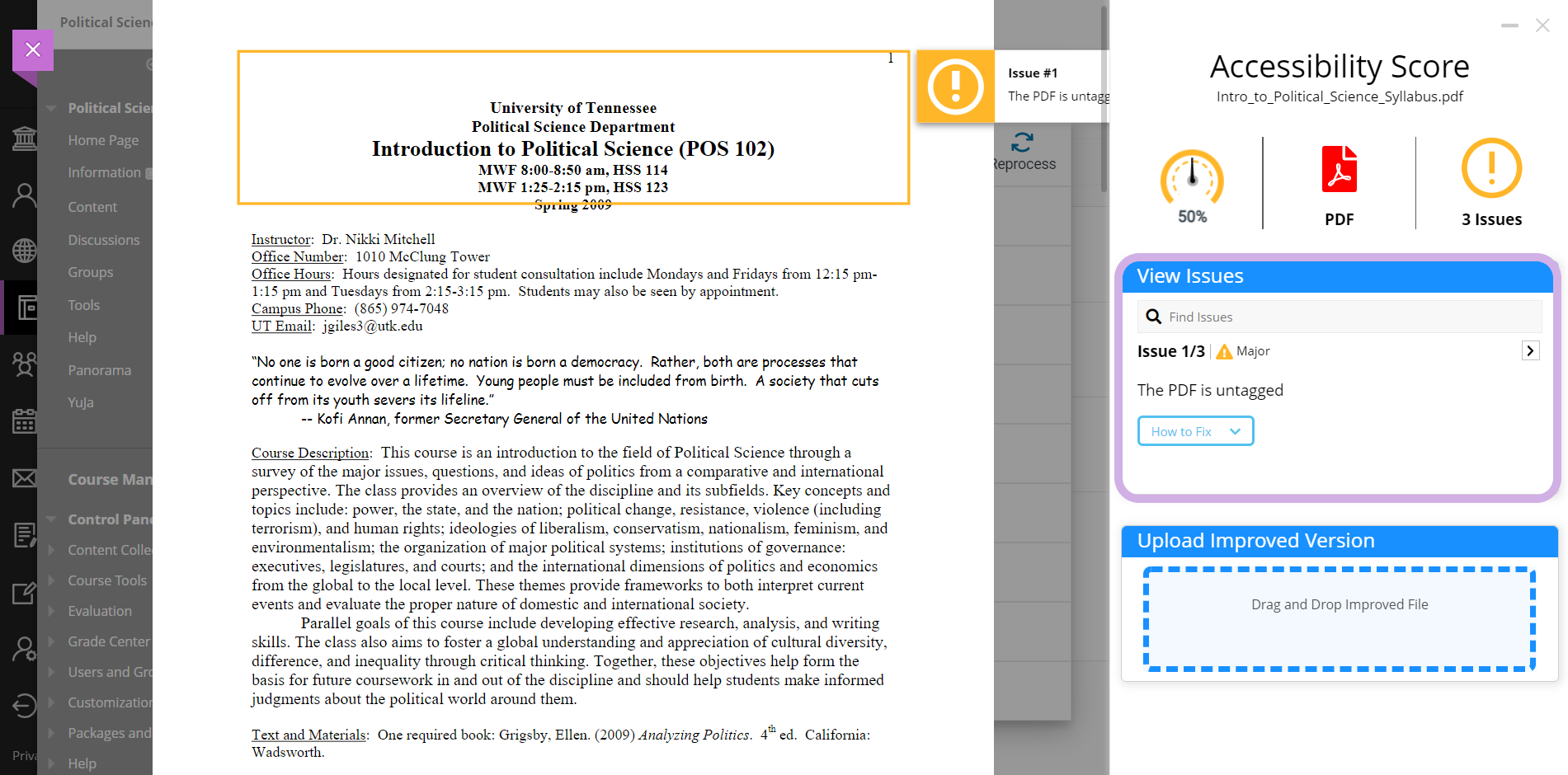The height and width of the screenshot is (775, 1568).
Task: Click the 50% accessibility score gauge
Action: click(1192, 177)
